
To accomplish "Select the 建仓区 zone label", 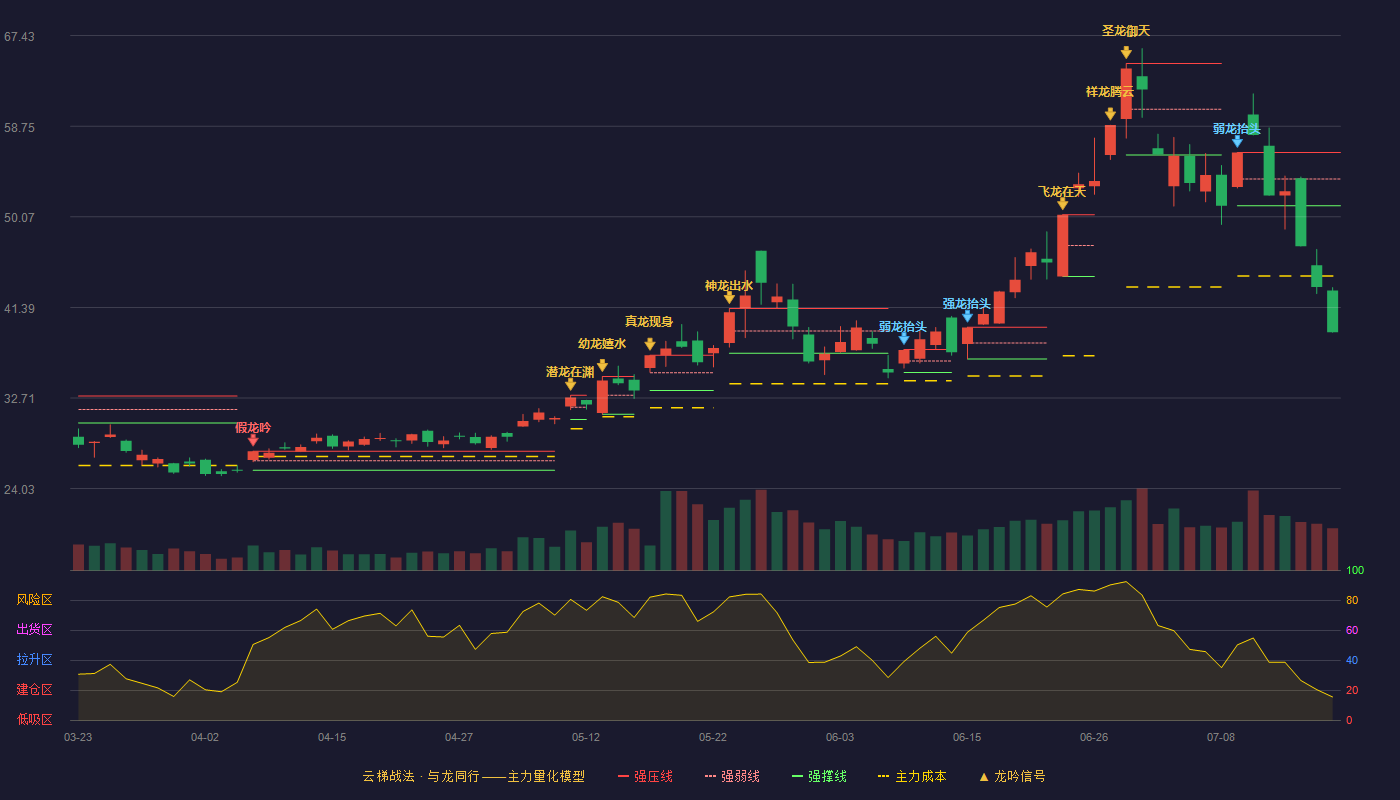I will (x=34, y=690).
